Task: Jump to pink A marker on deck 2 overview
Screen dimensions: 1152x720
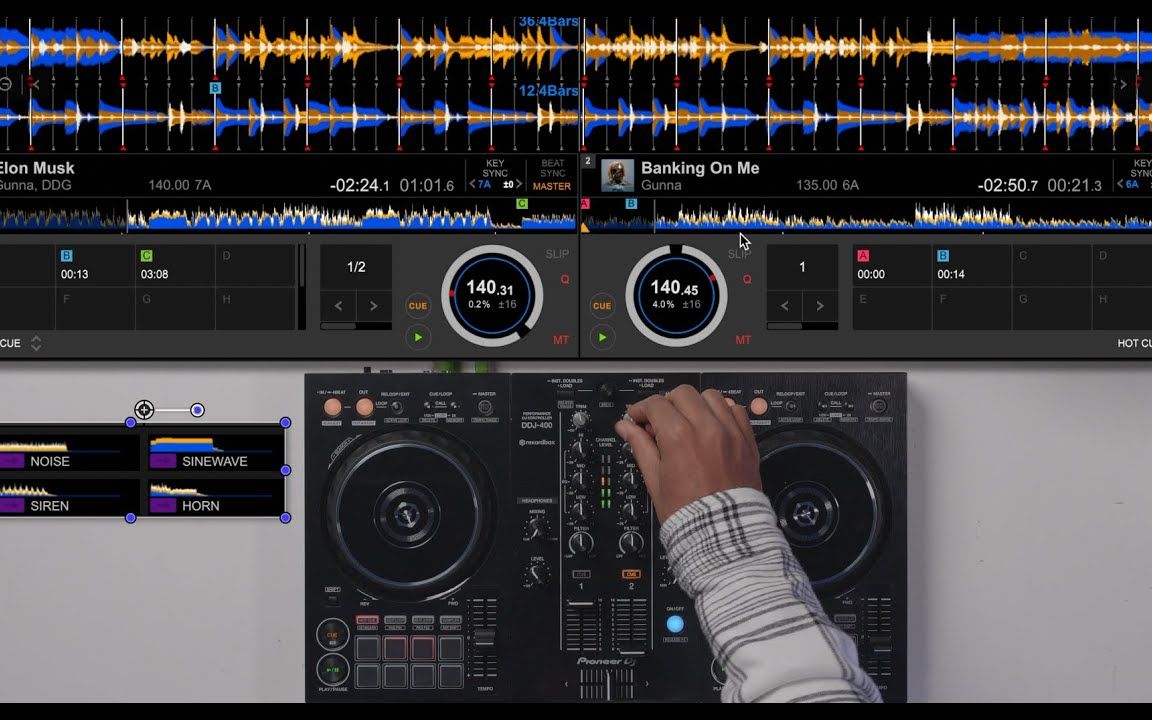Action: pyautogui.click(x=586, y=204)
